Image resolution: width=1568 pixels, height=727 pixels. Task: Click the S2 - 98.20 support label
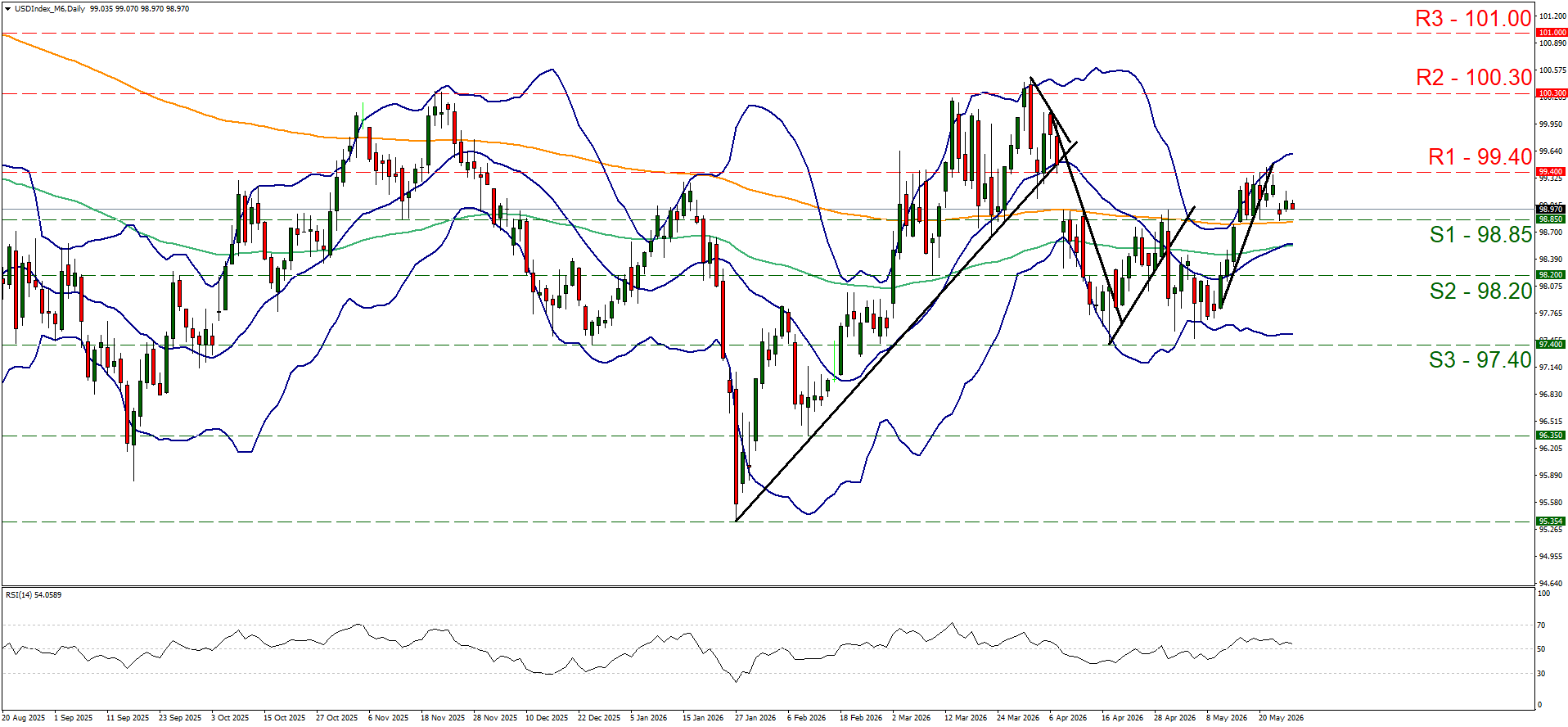(1480, 291)
